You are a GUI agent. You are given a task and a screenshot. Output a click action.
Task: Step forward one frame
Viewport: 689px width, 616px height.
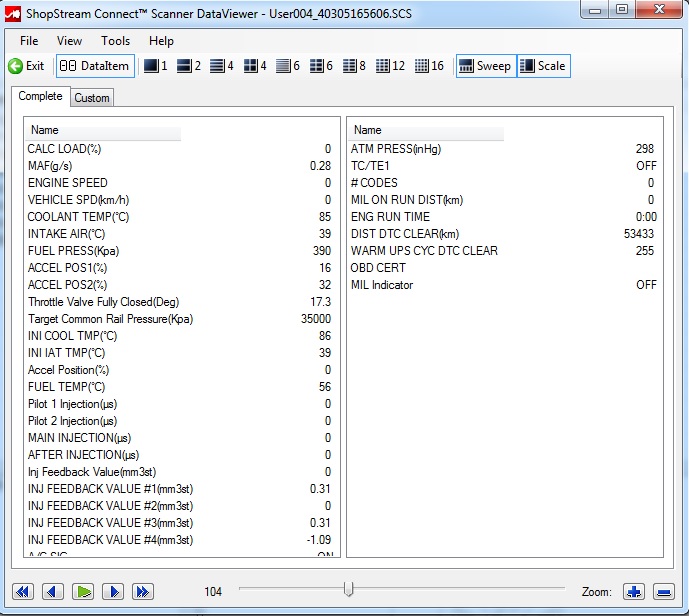[x=113, y=591]
